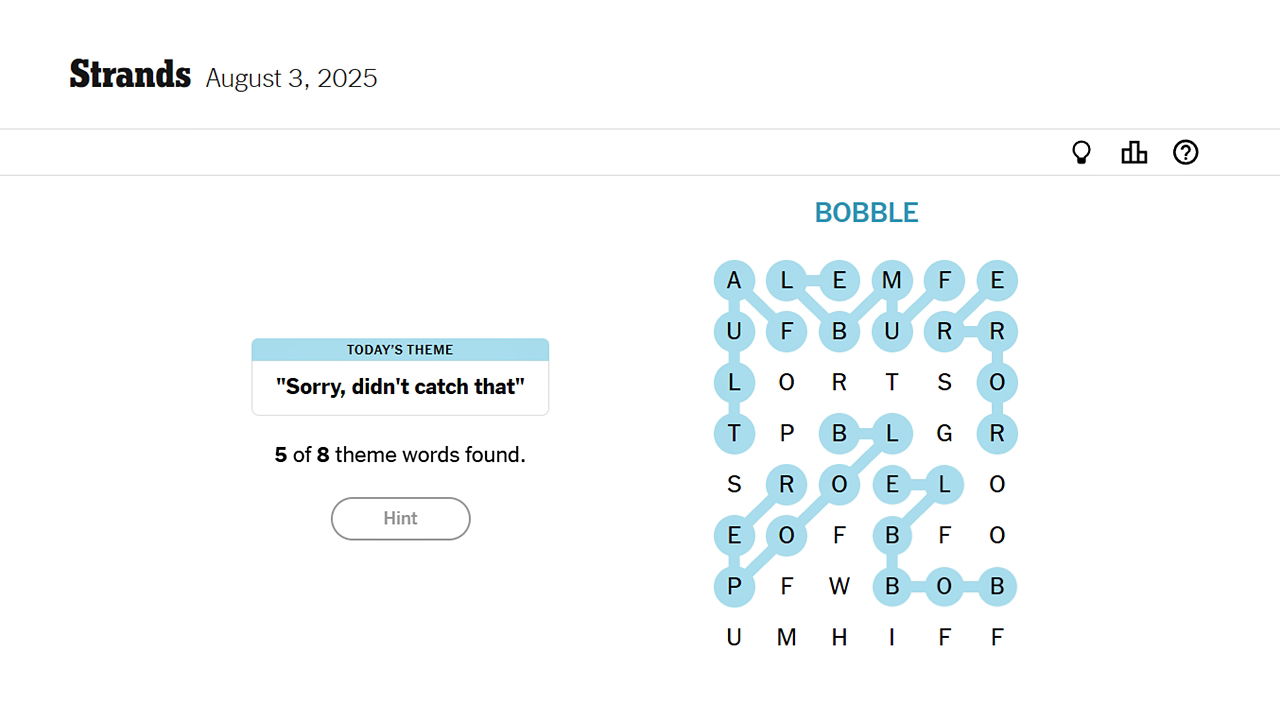Viewport: 1280px width, 720px height.
Task: Select letter E at top-right of grid
Action: [997, 280]
